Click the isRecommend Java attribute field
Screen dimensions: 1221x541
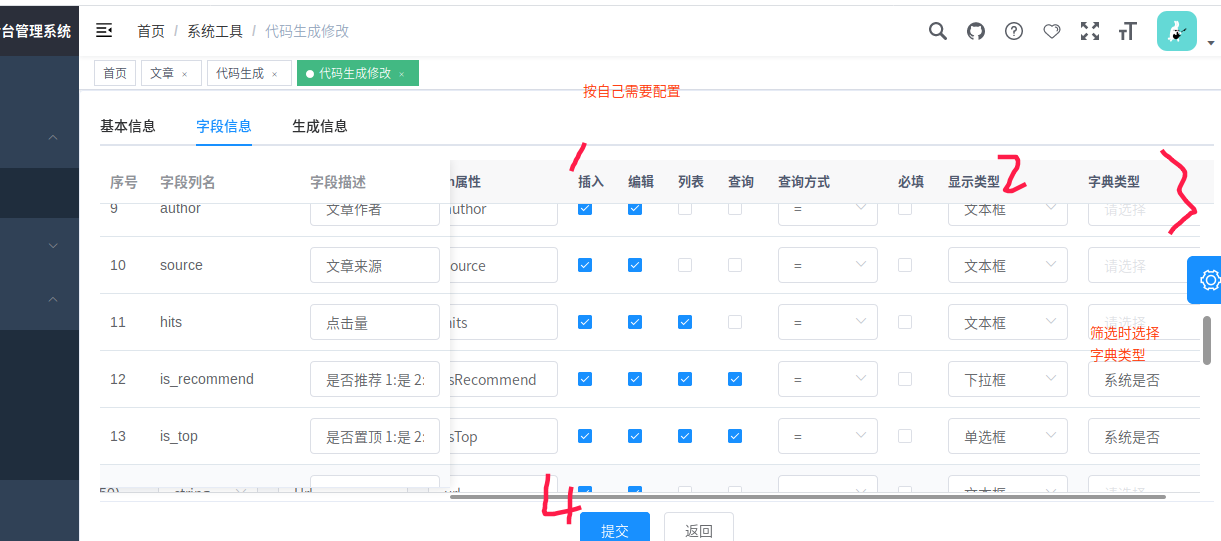pyautogui.click(x=504, y=379)
